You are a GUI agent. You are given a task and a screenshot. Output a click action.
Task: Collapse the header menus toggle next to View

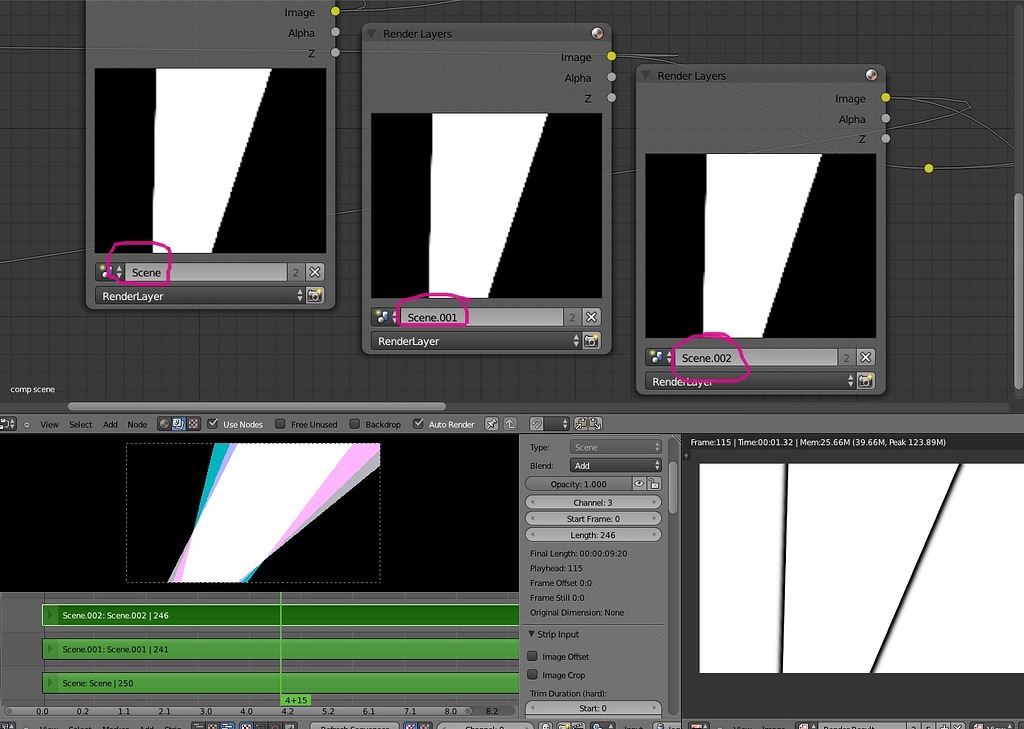(x=27, y=425)
